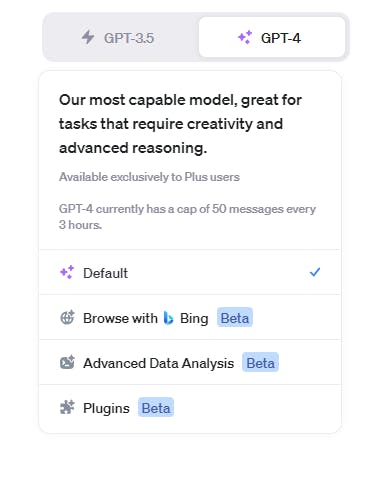Click the purple sparkle icon beside GPT-4
Image resolution: width=373 pixels, height=483 pixels.
click(x=245, y=37)
